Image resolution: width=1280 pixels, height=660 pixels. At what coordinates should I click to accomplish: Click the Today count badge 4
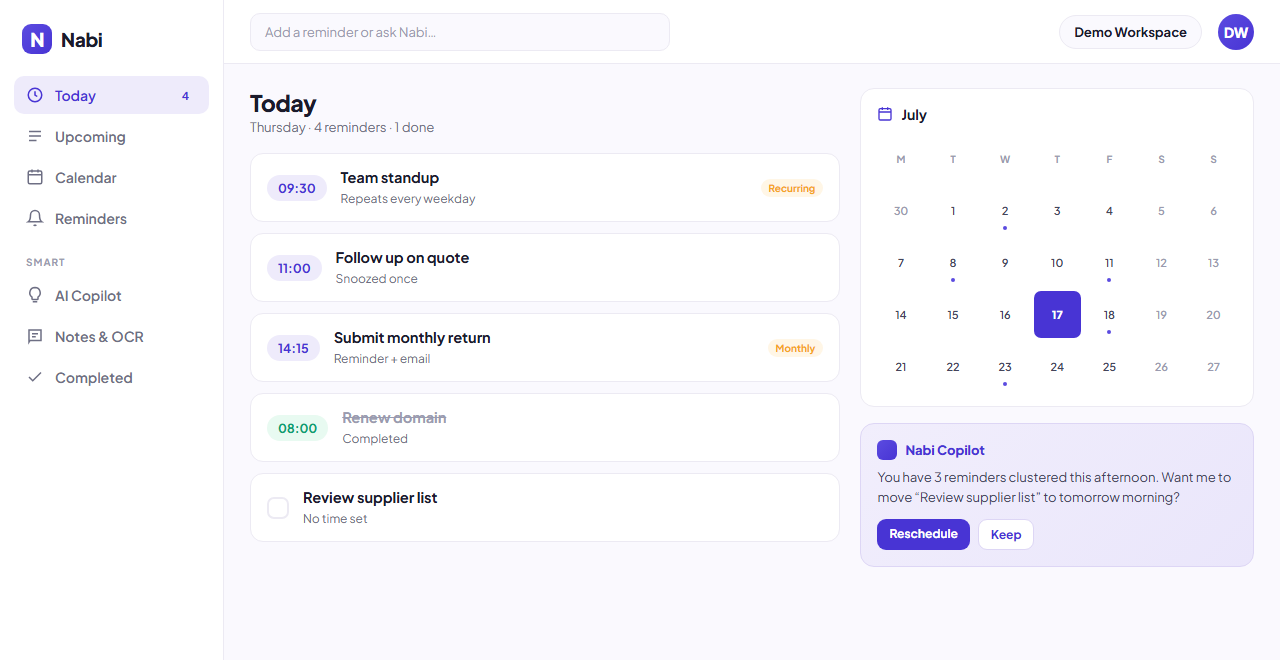coord(185,96)
